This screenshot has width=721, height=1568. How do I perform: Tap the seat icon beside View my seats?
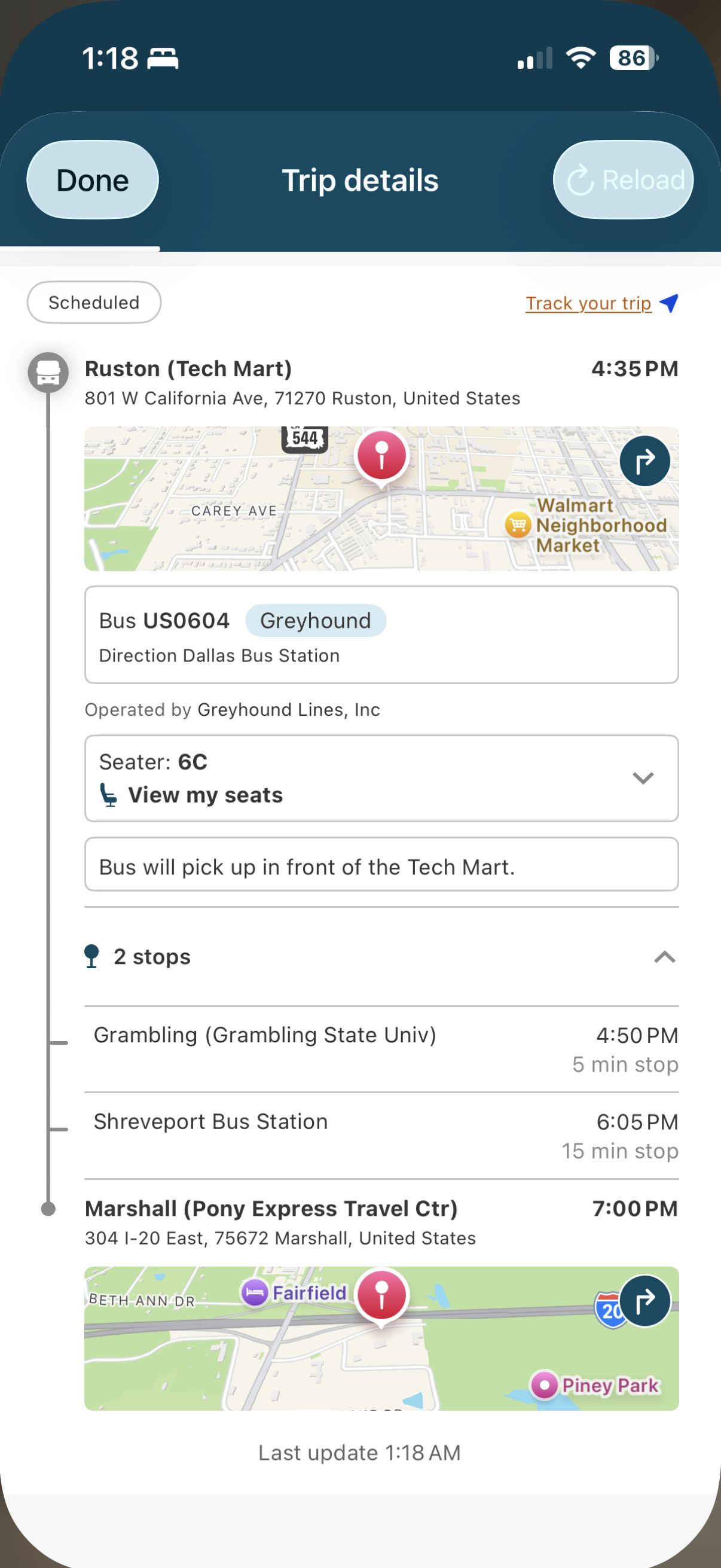click(108, 795)
